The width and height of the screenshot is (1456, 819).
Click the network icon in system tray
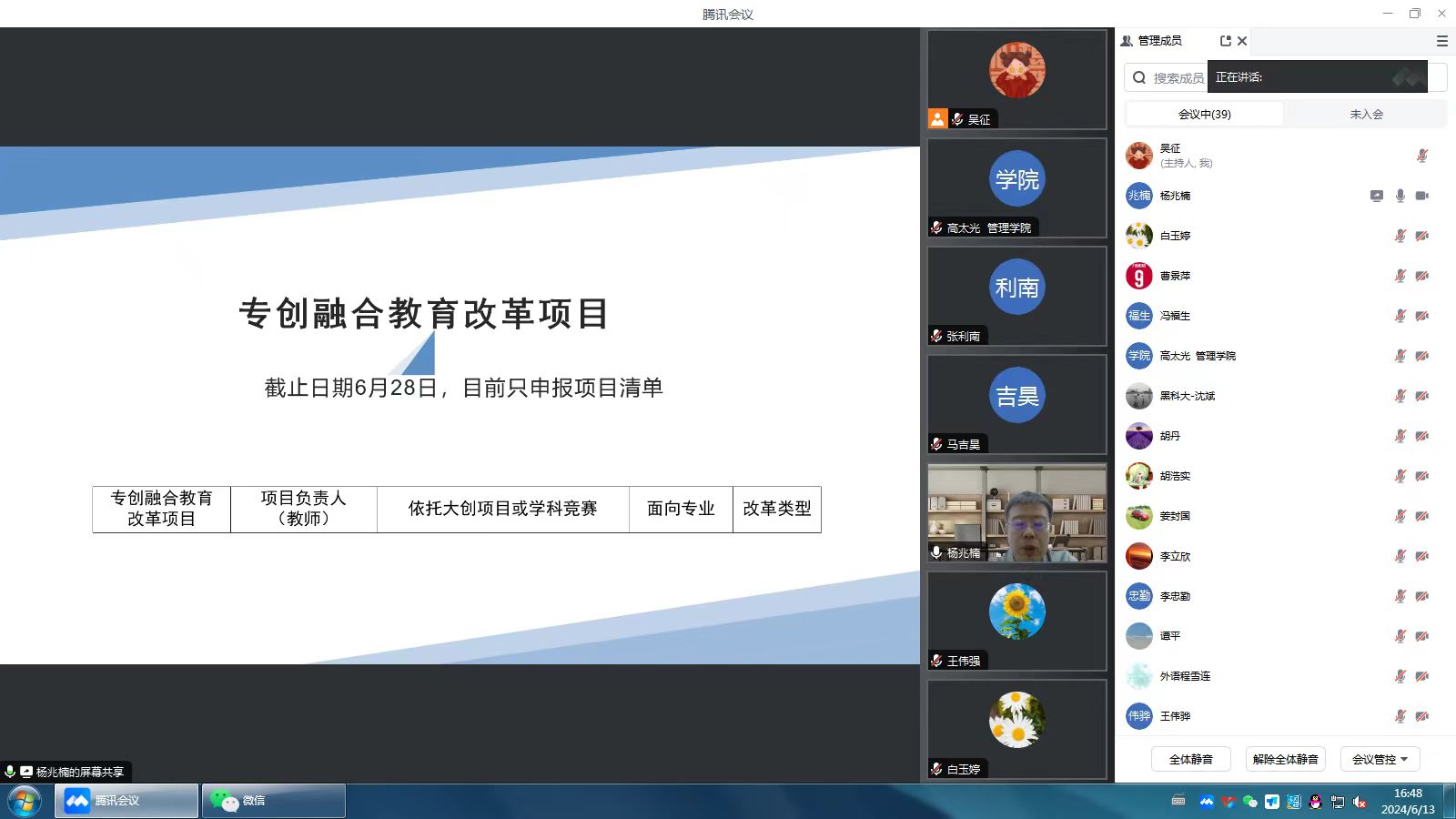point(1337,802)
